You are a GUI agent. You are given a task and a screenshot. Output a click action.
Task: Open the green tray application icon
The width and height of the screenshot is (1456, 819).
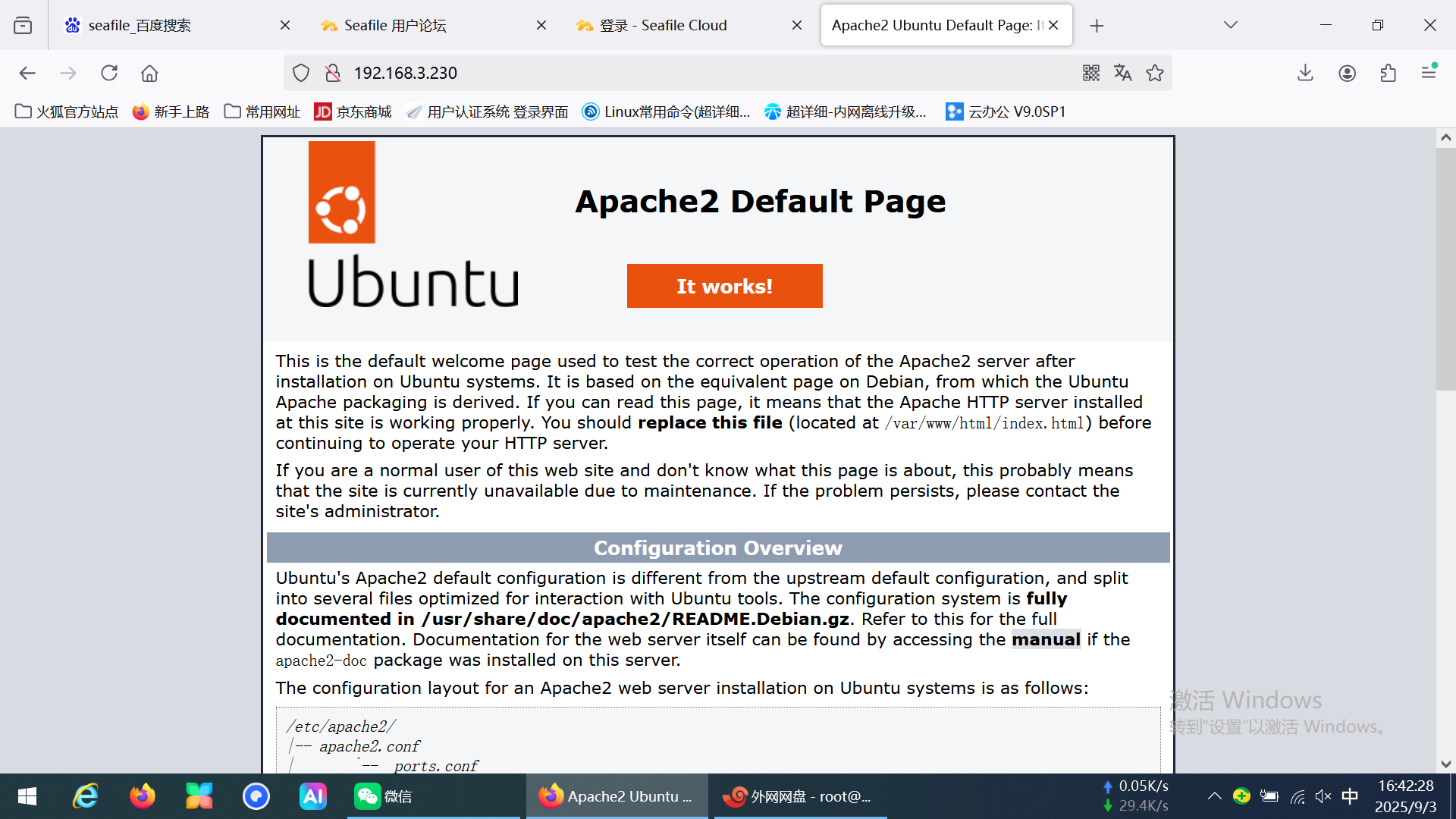(1241, 796)
